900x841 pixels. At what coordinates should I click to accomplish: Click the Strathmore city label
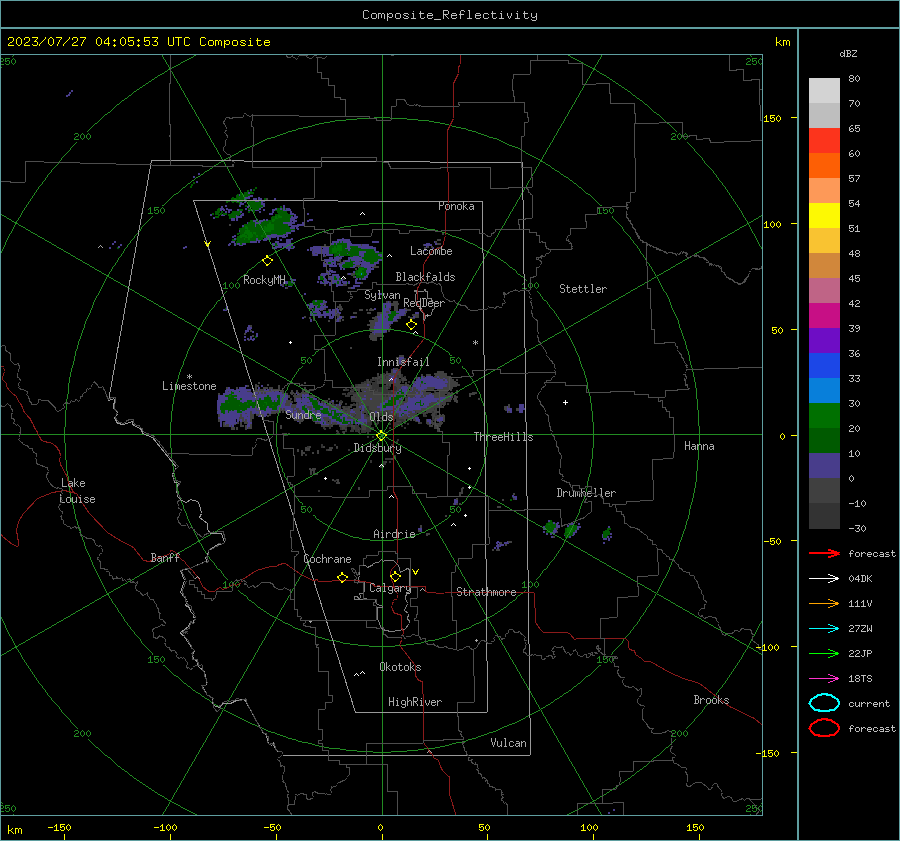[486, 592]
